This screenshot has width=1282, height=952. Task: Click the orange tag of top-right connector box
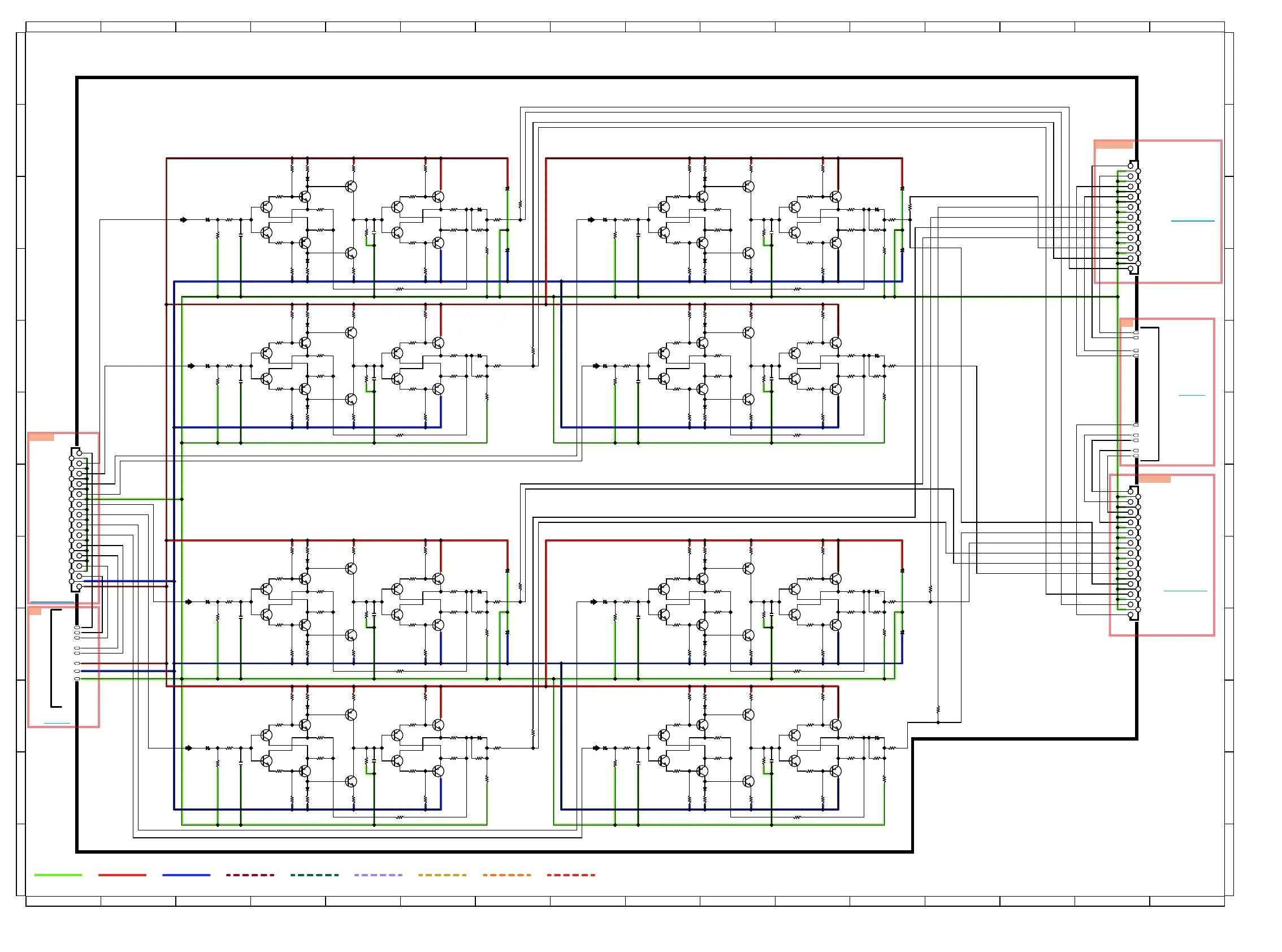[1113, 145]
